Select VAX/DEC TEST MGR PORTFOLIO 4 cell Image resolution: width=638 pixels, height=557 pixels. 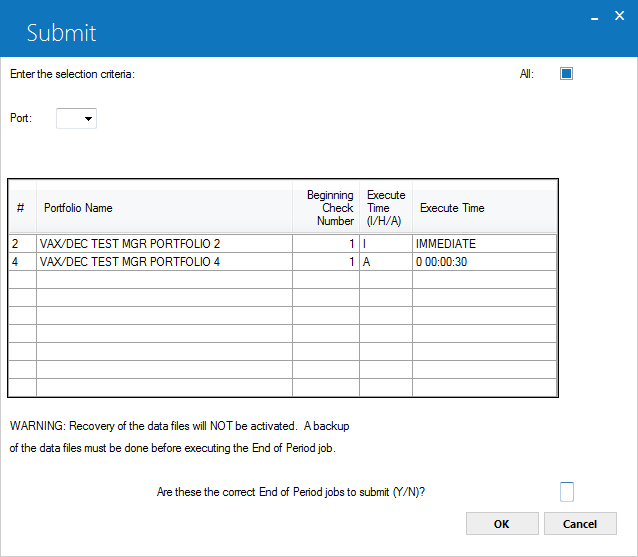(164, 262)
